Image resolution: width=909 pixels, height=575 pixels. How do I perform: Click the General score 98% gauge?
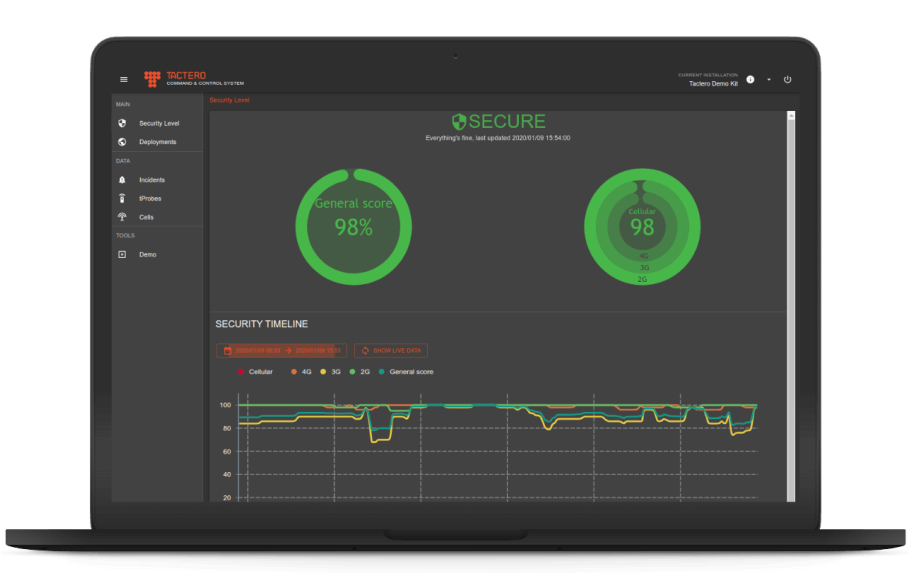[x=354, y=227]
